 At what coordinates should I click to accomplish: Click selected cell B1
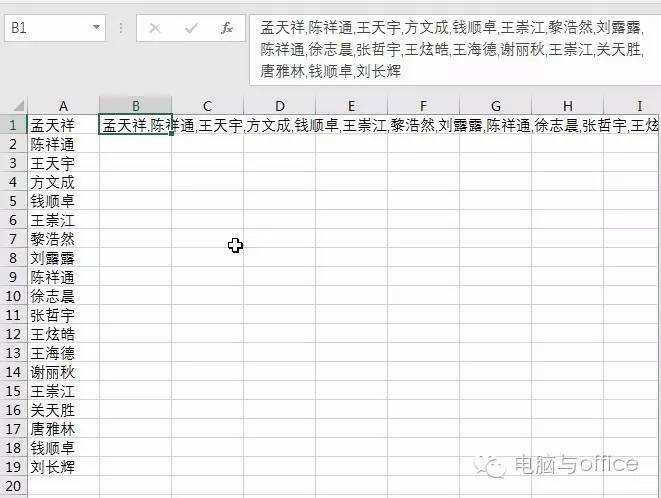135,125
